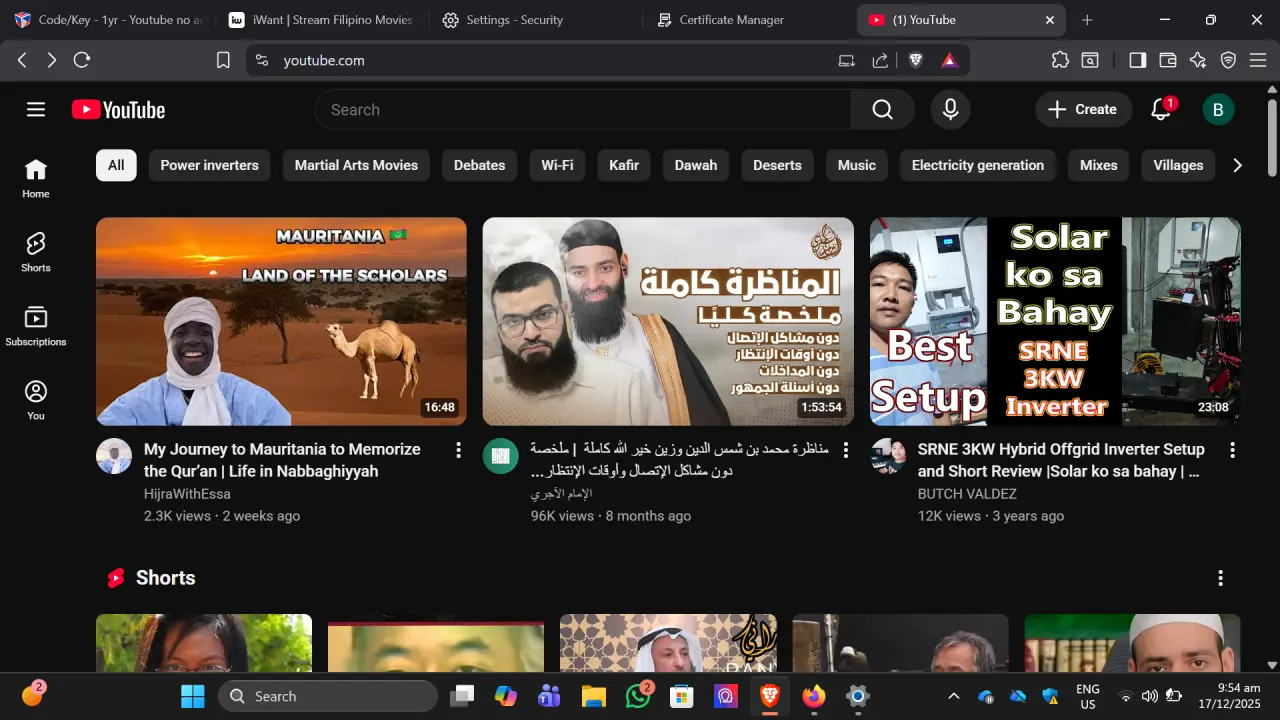The width and height of the screenshot is (1280, 720).
Task: Click the Create button
Action: tap(1083, 110)
